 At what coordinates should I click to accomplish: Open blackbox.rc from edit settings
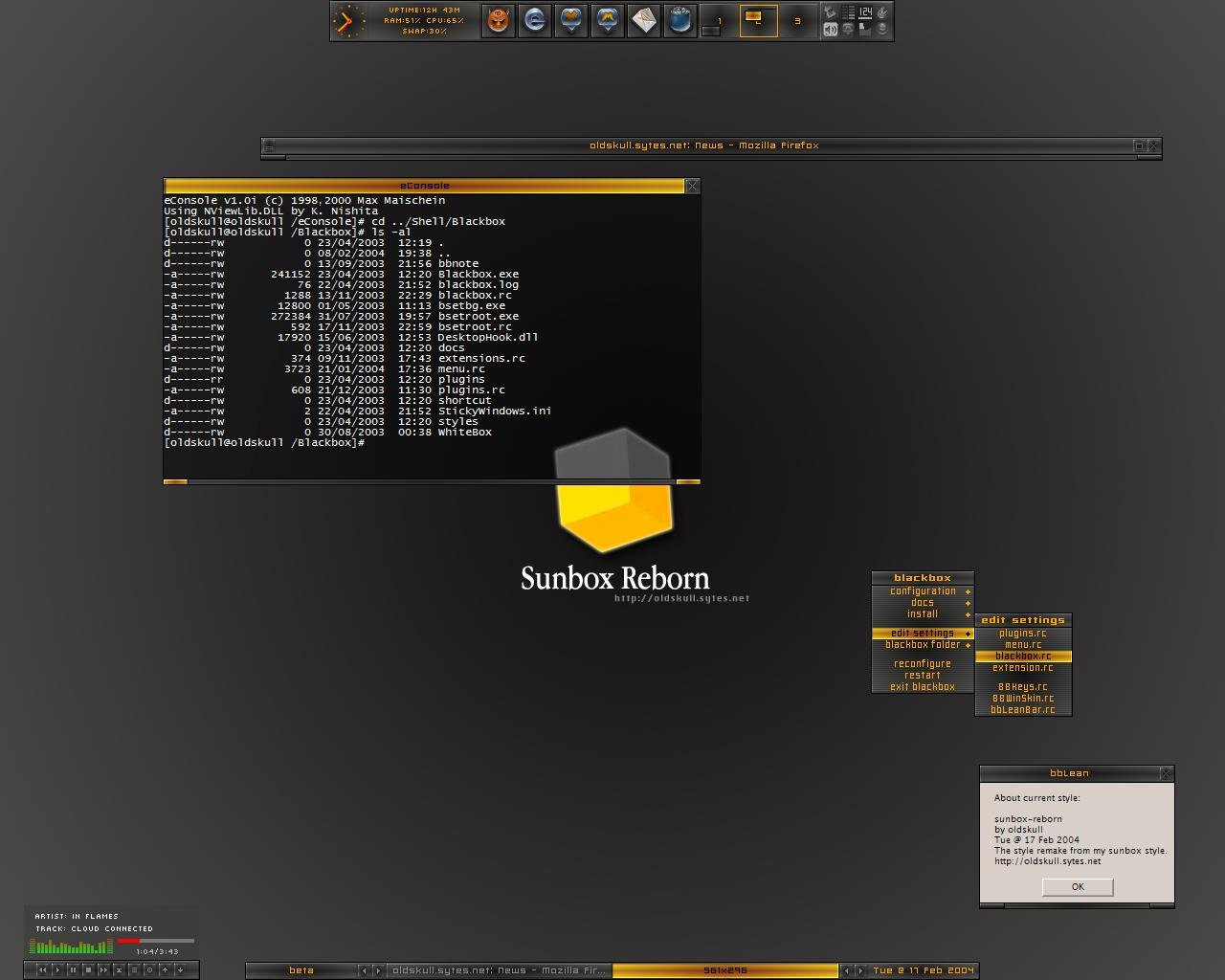[x=1023, y=657]
